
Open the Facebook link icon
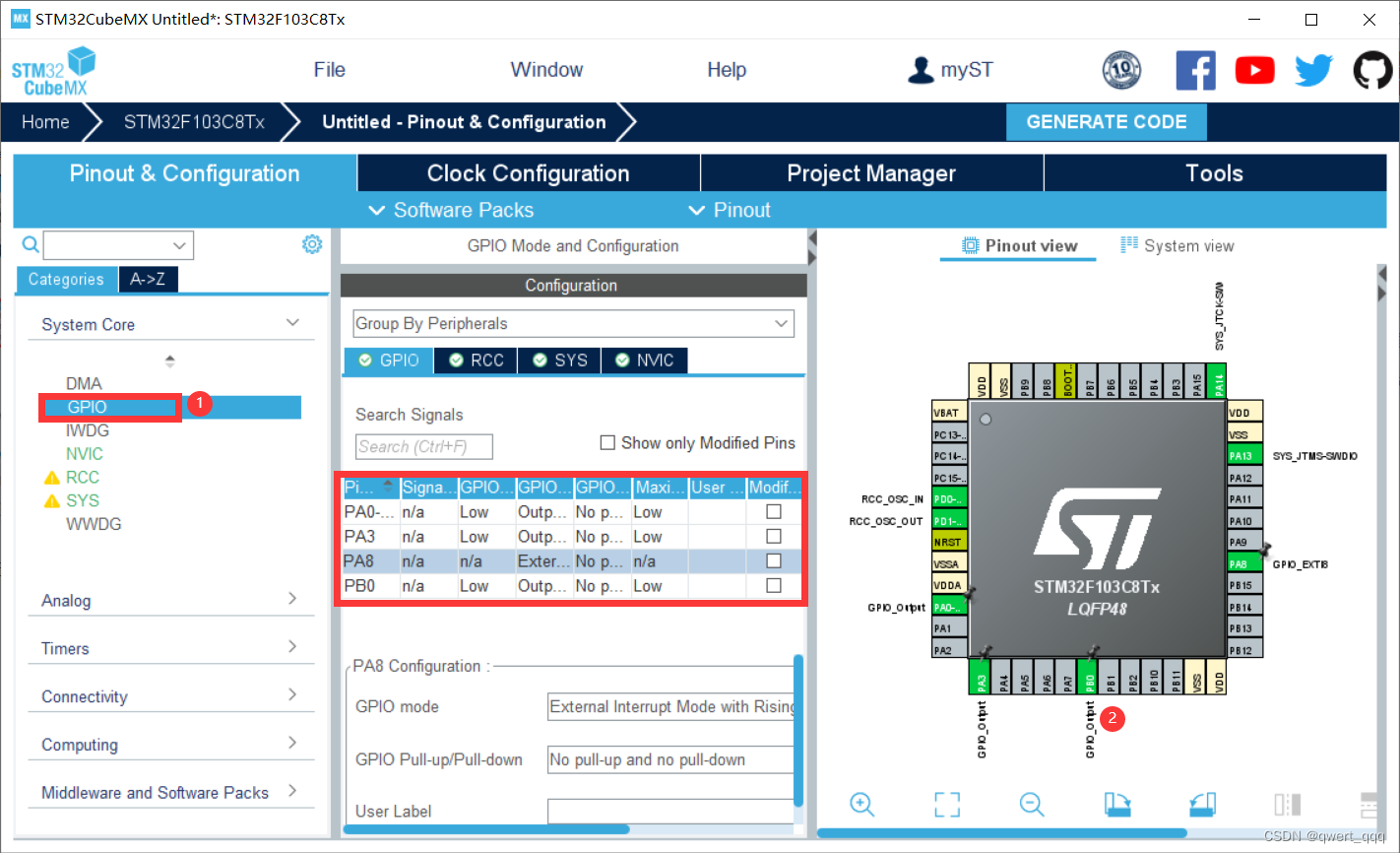click(x=1195, y=70)
